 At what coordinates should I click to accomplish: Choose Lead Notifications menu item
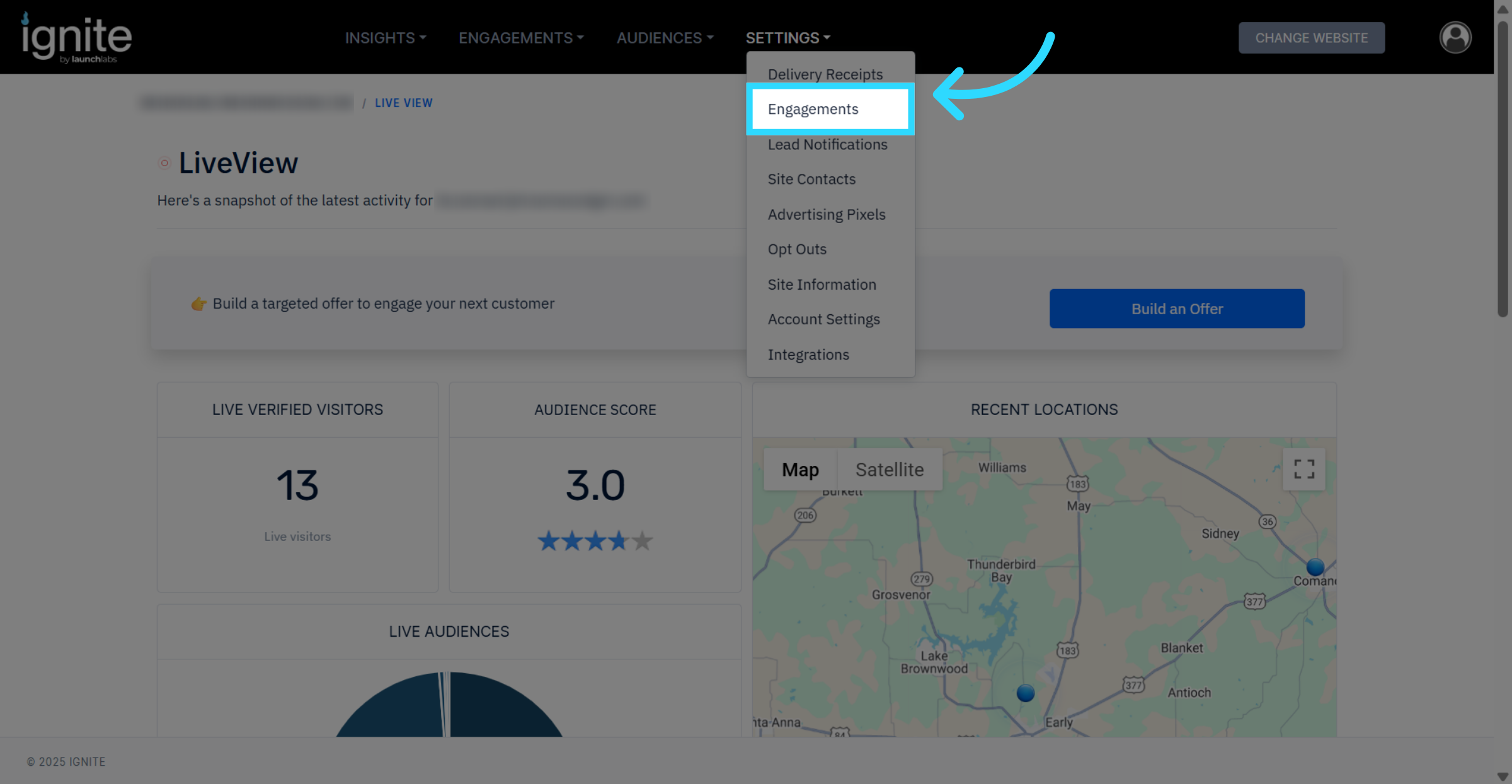coord(827,144)
